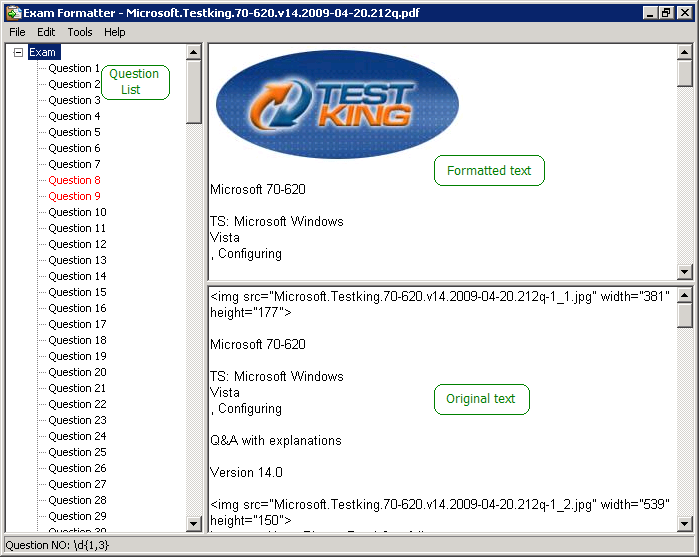Select Question 3 in the tree
The image size is (699, 557).
coord(74,100)
